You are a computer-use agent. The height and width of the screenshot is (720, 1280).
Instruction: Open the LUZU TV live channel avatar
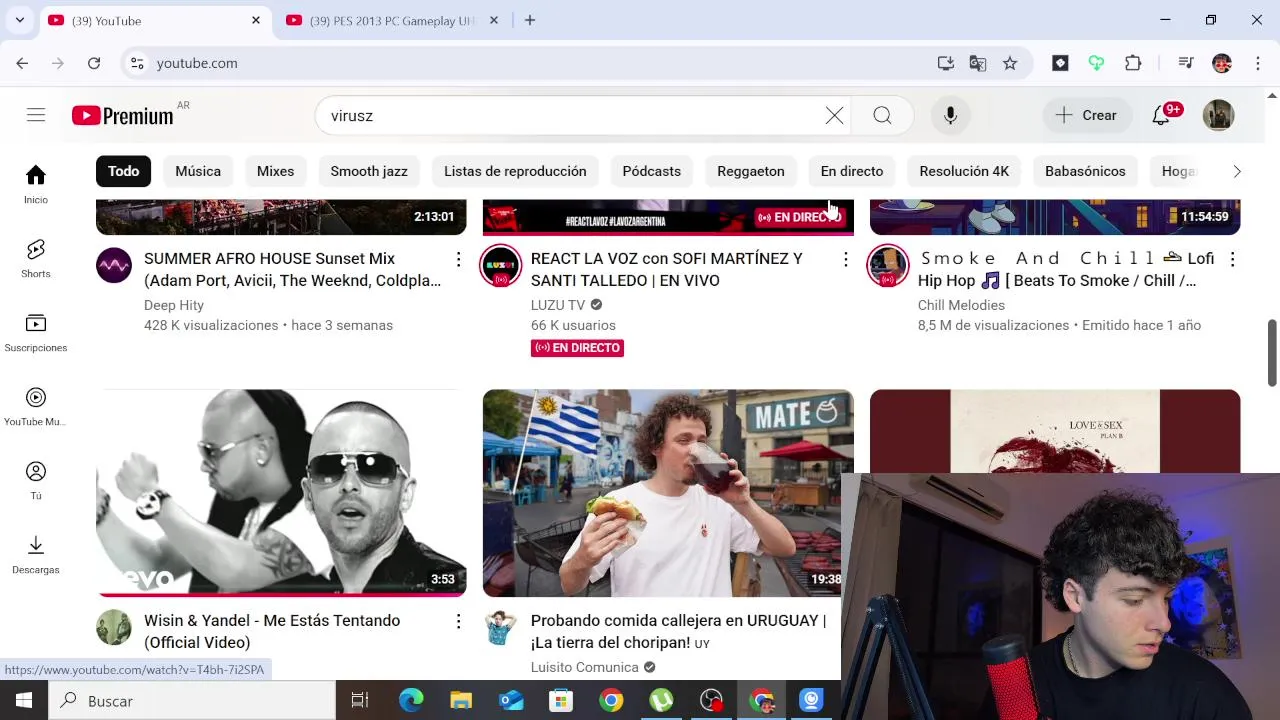click(501, 266)
